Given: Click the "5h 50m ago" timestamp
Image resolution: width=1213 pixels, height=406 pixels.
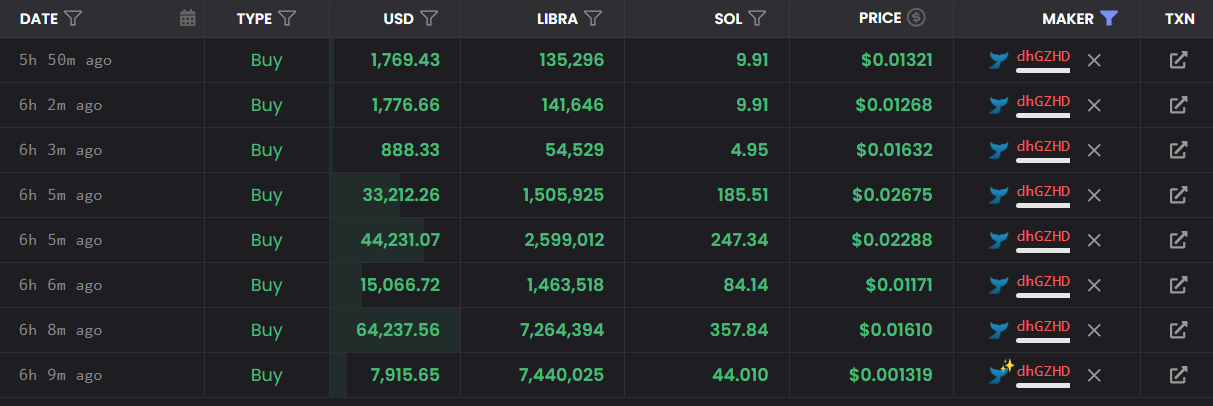Looking at the screenshot, I should (x=65, y=60).
